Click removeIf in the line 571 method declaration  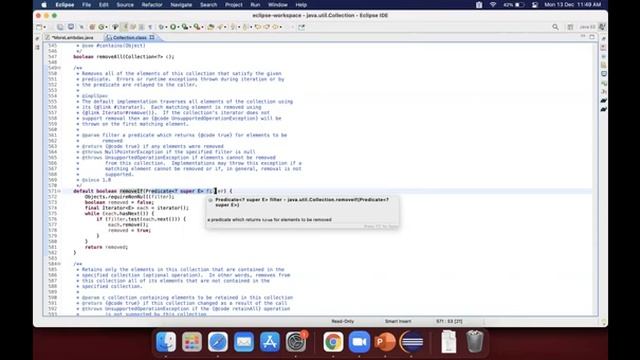[x=131, y=191]
